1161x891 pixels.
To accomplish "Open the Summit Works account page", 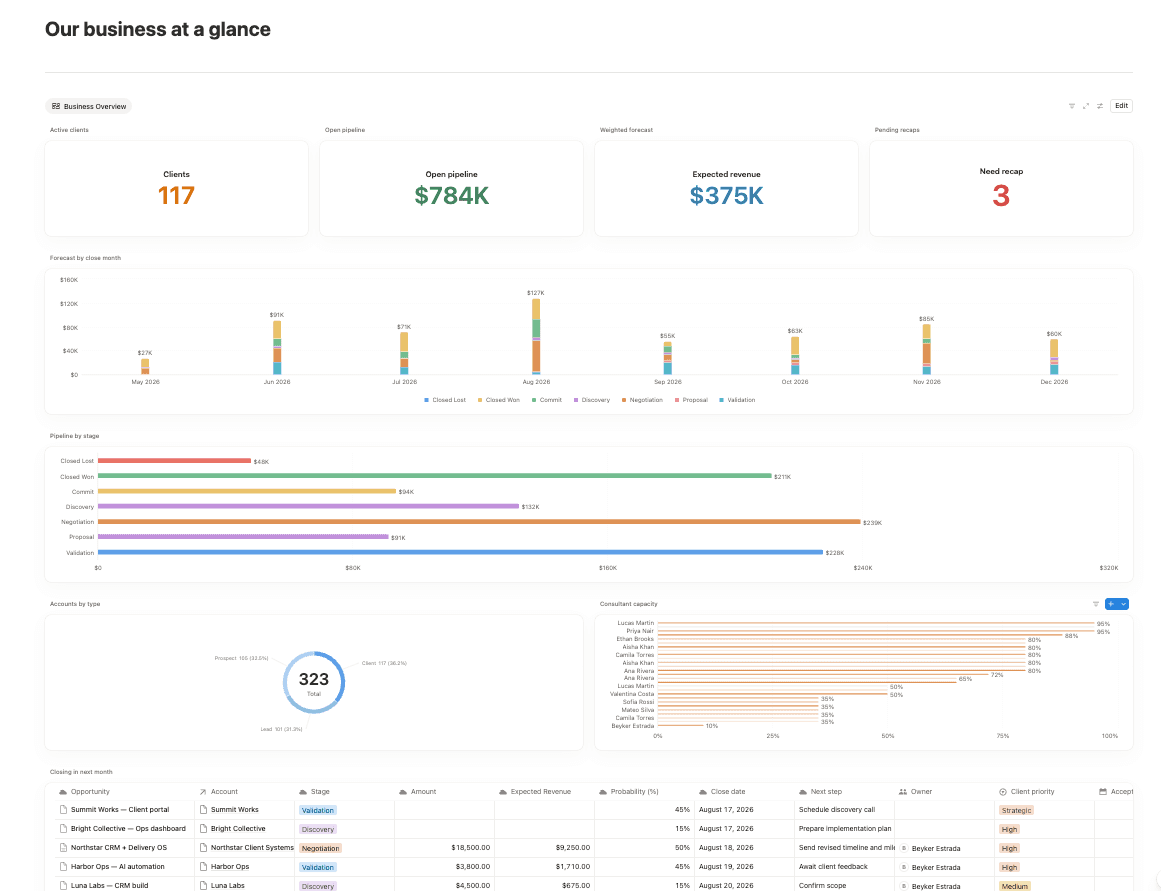I will (235, 810).
